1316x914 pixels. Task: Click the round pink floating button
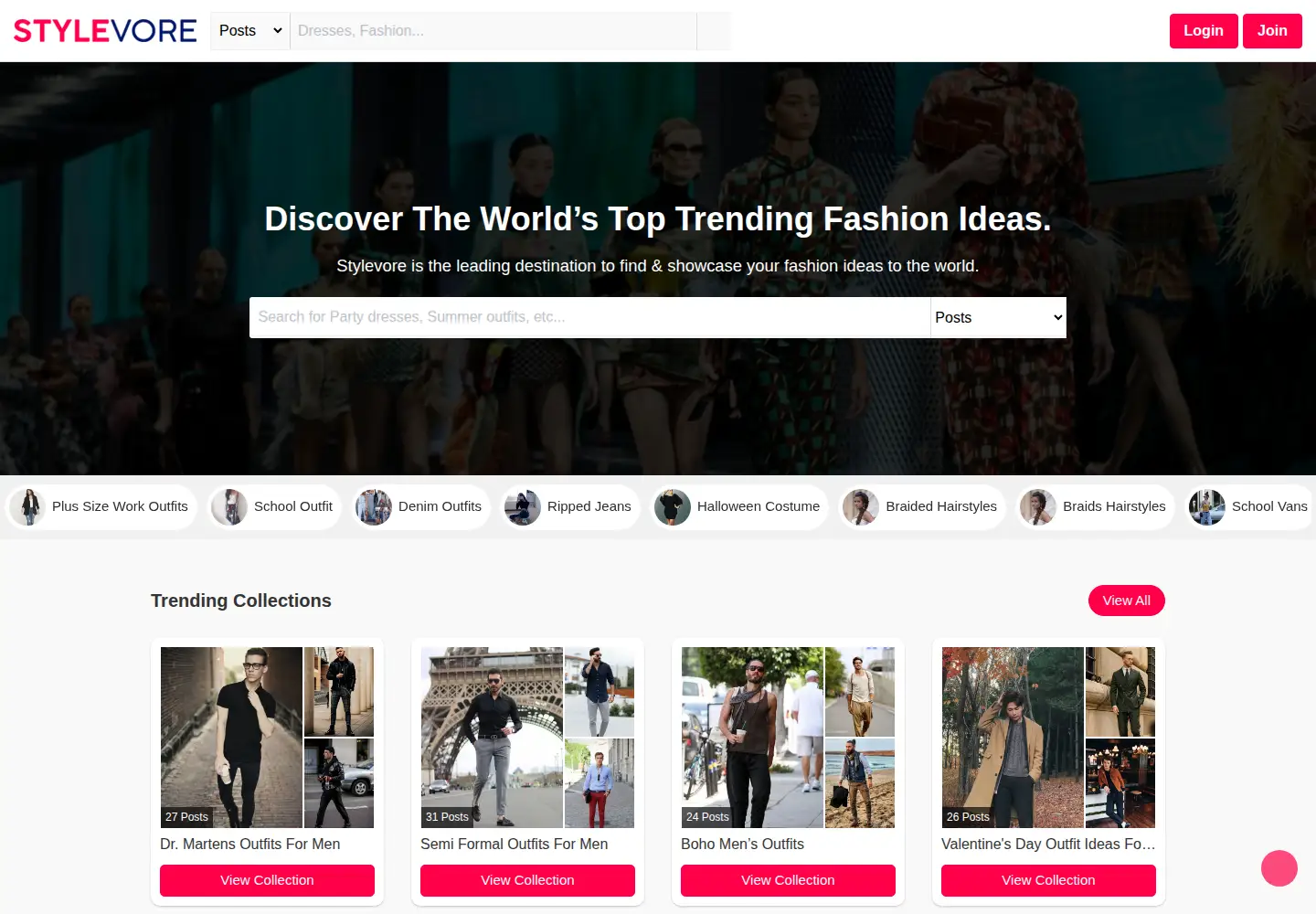pyautogui.click(x=1279, y=868)
